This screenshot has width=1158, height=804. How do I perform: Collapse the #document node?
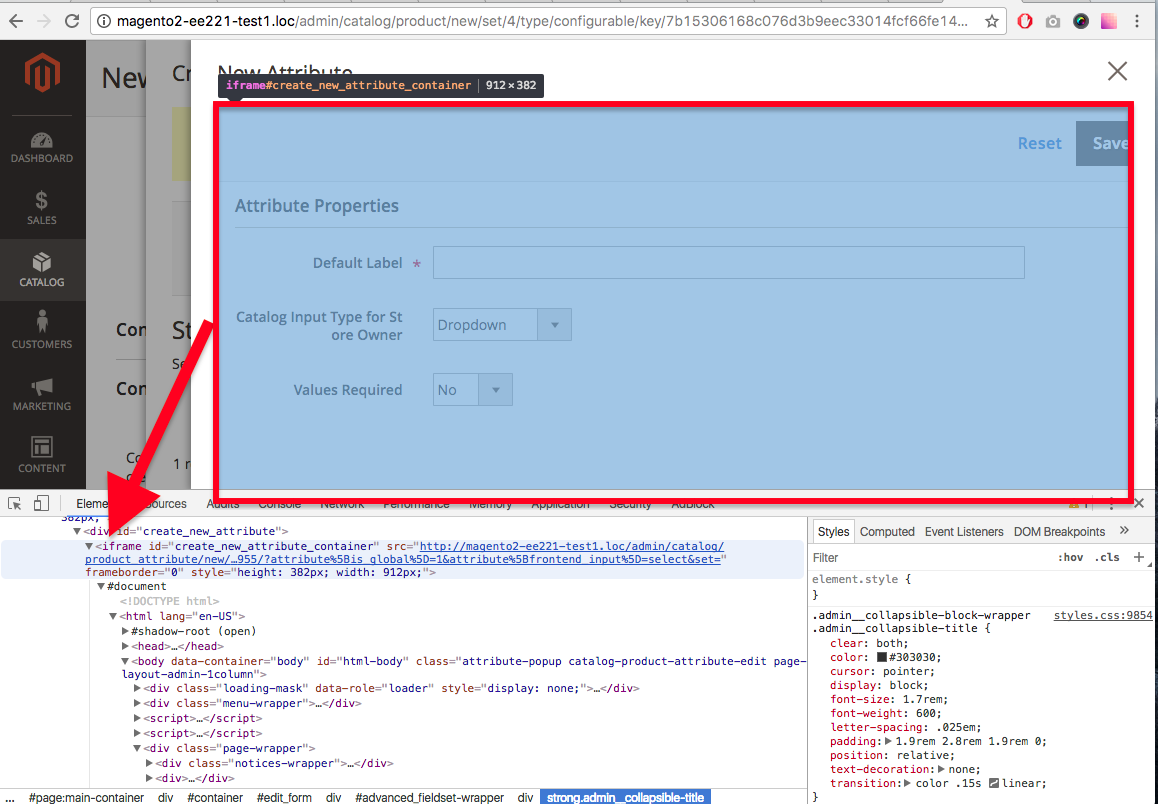pyautogui.click(x=101, y=586)
